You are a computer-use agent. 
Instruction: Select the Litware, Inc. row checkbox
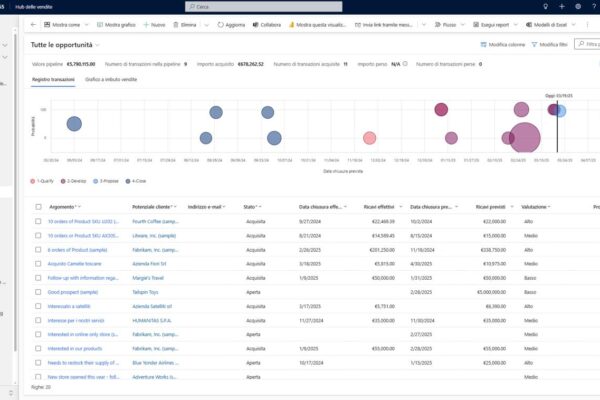38,235
